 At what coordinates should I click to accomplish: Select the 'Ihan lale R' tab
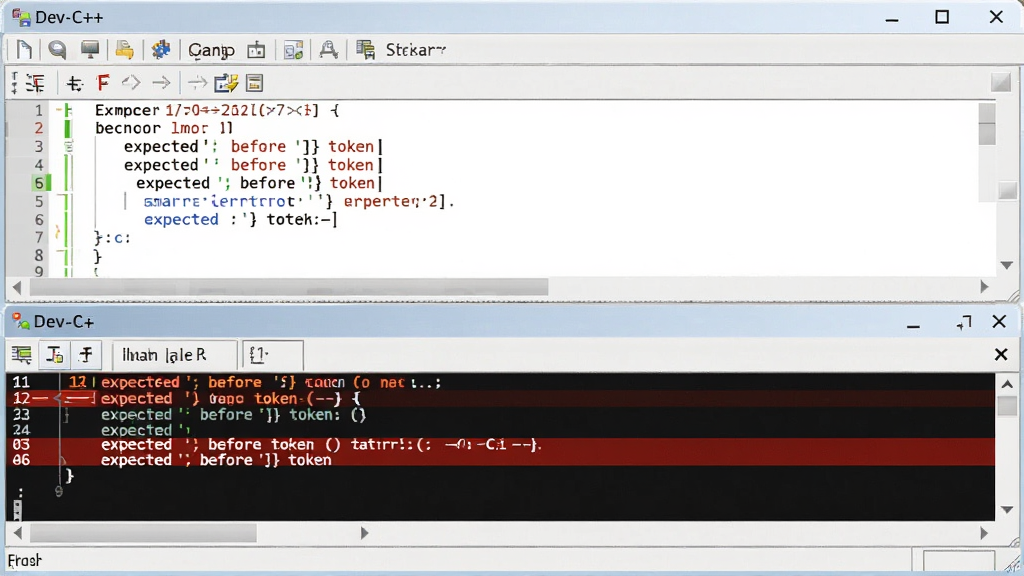pos(174,355)
